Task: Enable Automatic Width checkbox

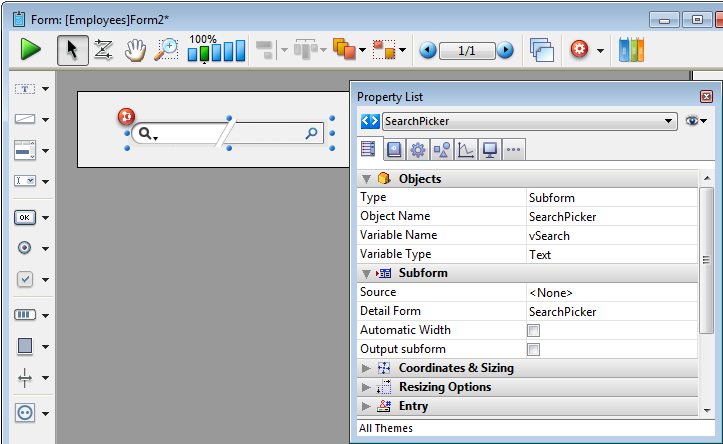Action: [534, 331]
